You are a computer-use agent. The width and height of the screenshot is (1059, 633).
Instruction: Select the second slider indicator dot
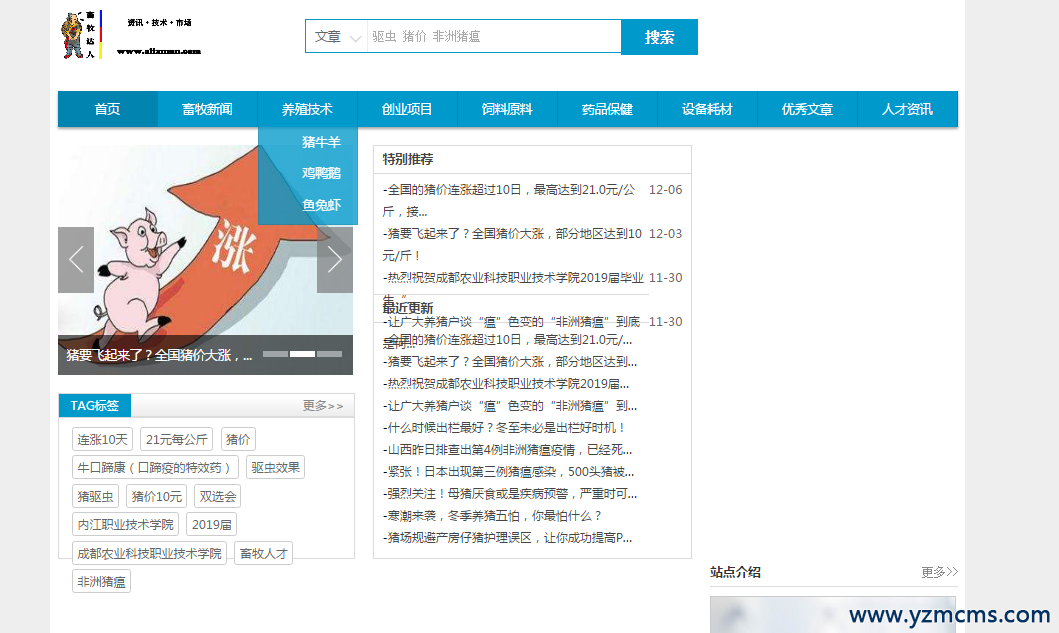302,354
